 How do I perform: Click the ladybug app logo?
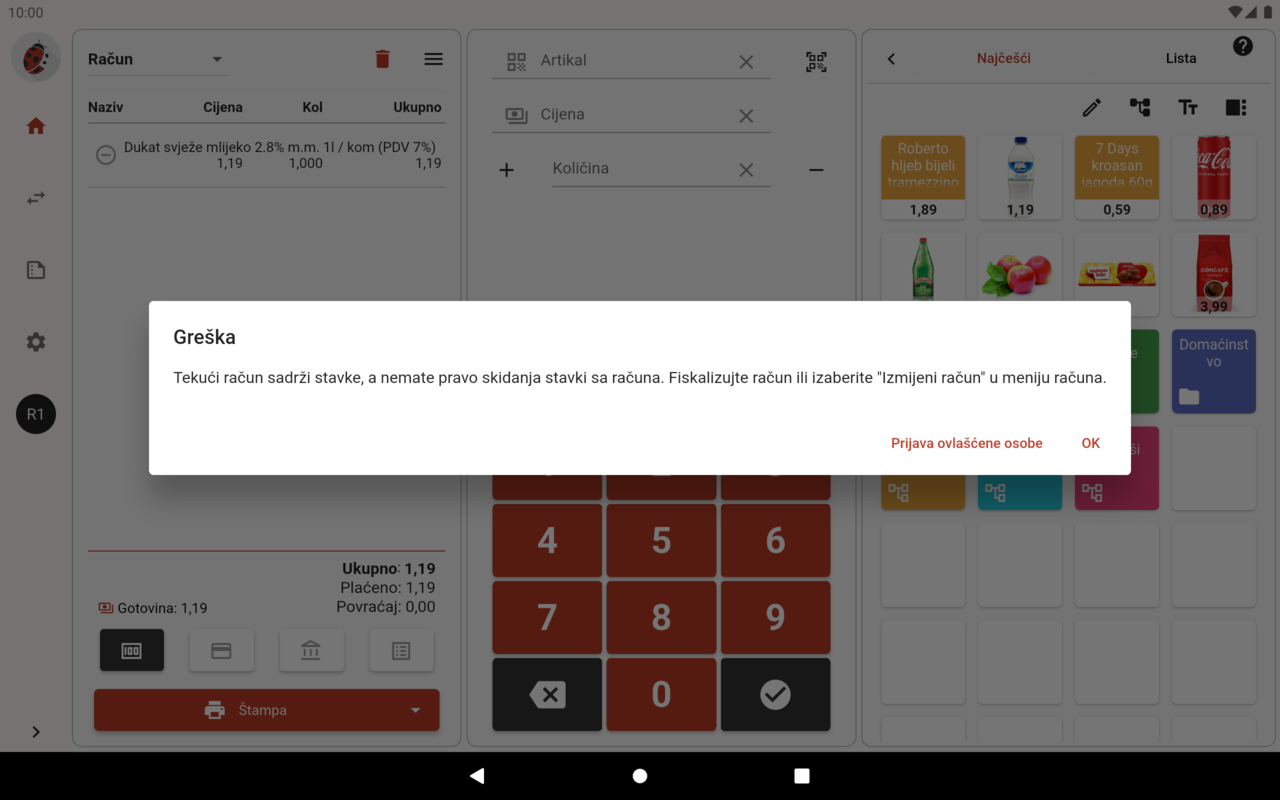tap(36, 57)
